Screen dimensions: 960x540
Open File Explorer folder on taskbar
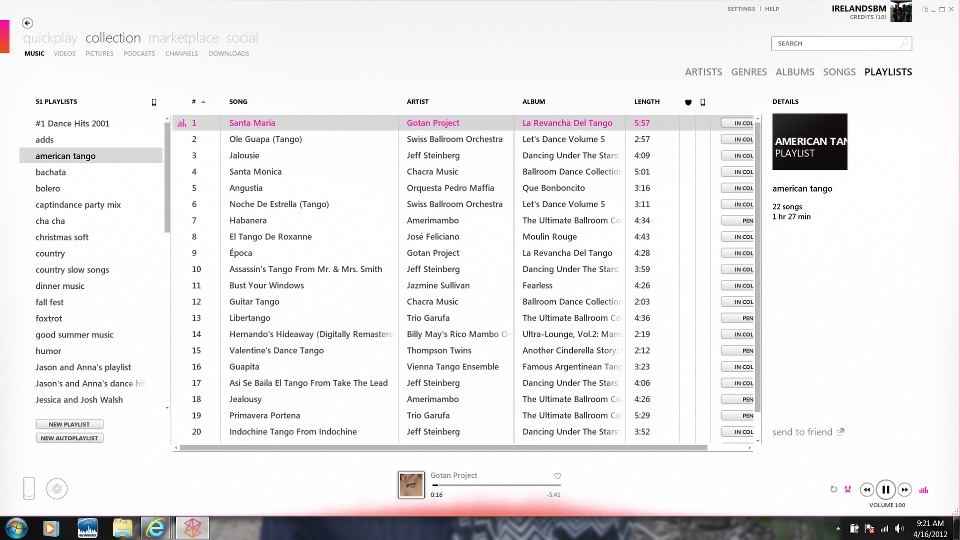tap(122, 528)
